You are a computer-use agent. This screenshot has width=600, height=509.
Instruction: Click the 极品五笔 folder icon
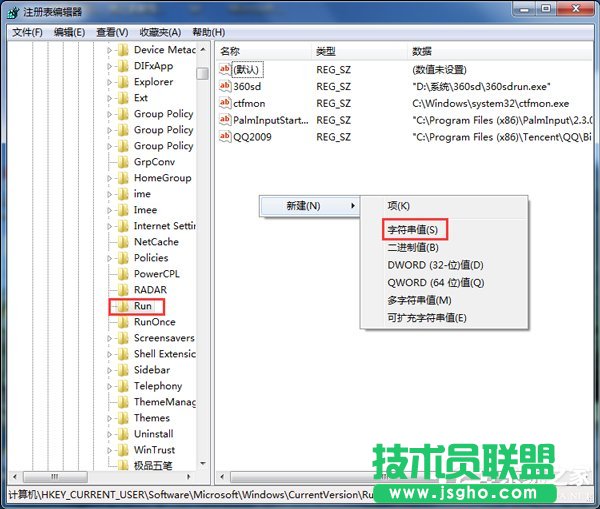click(x=123, y=466)
